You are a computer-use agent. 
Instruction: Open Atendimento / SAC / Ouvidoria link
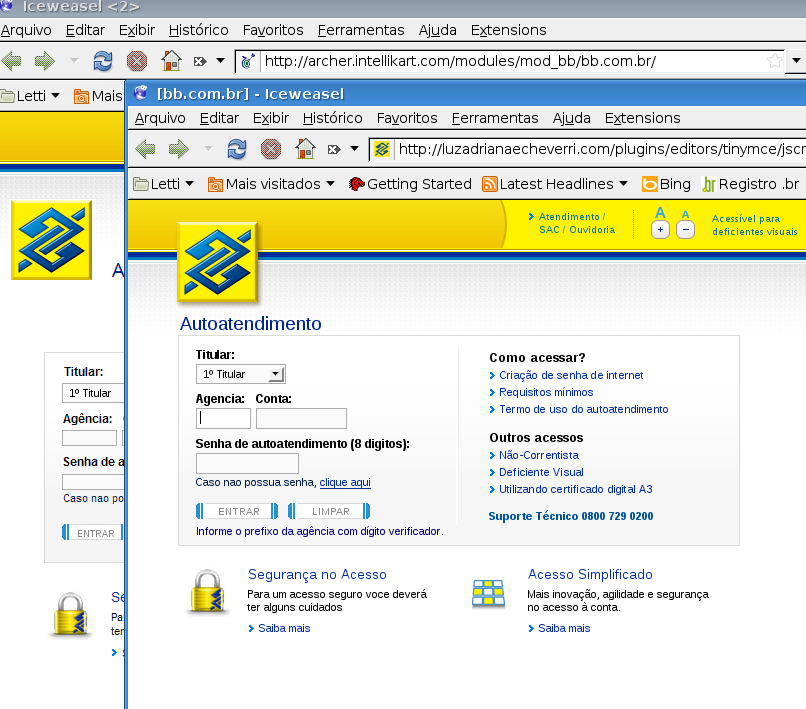pyautogui.click(x=577, y=223)
